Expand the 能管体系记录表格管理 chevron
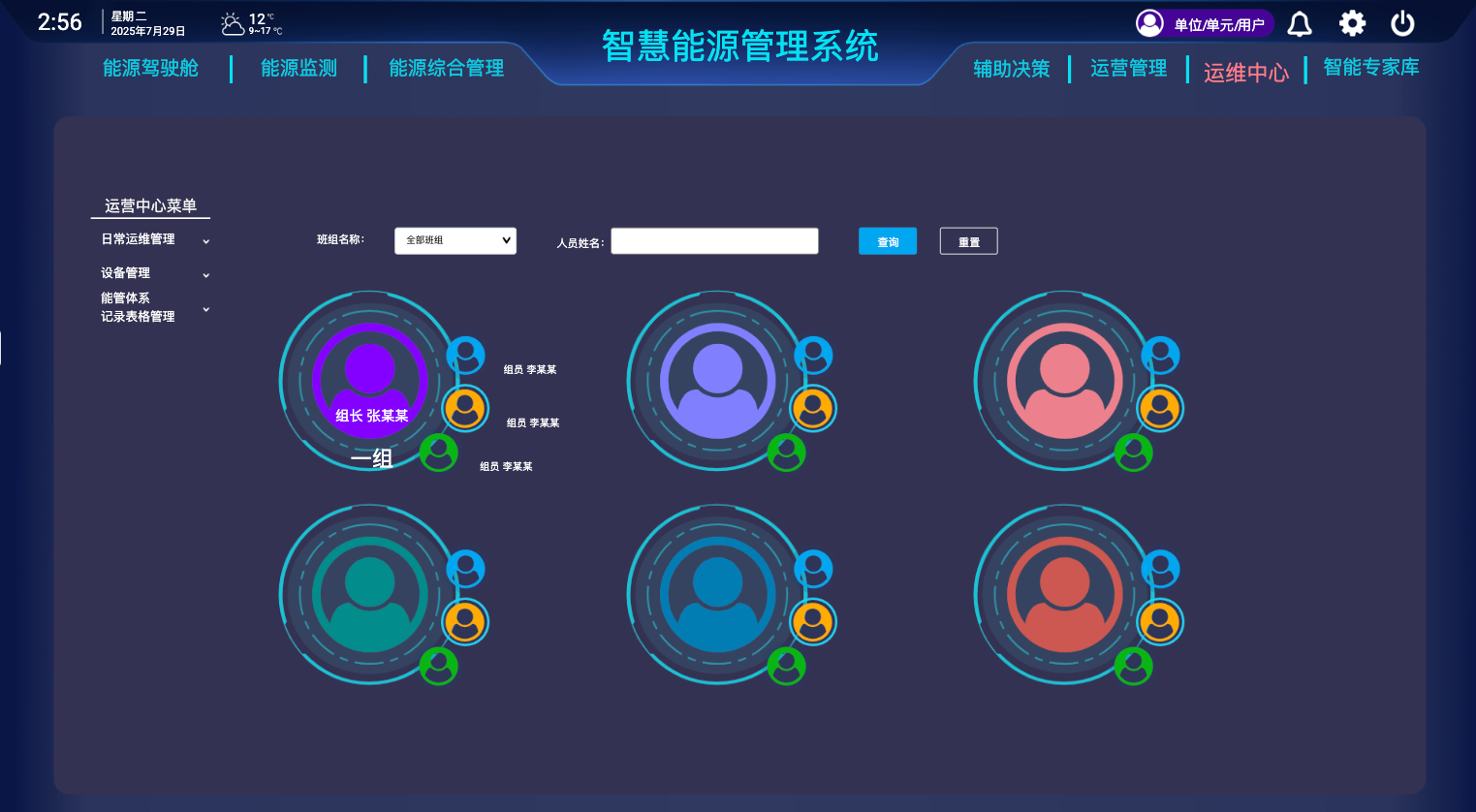1476x812 pixels. pos(205,309)
